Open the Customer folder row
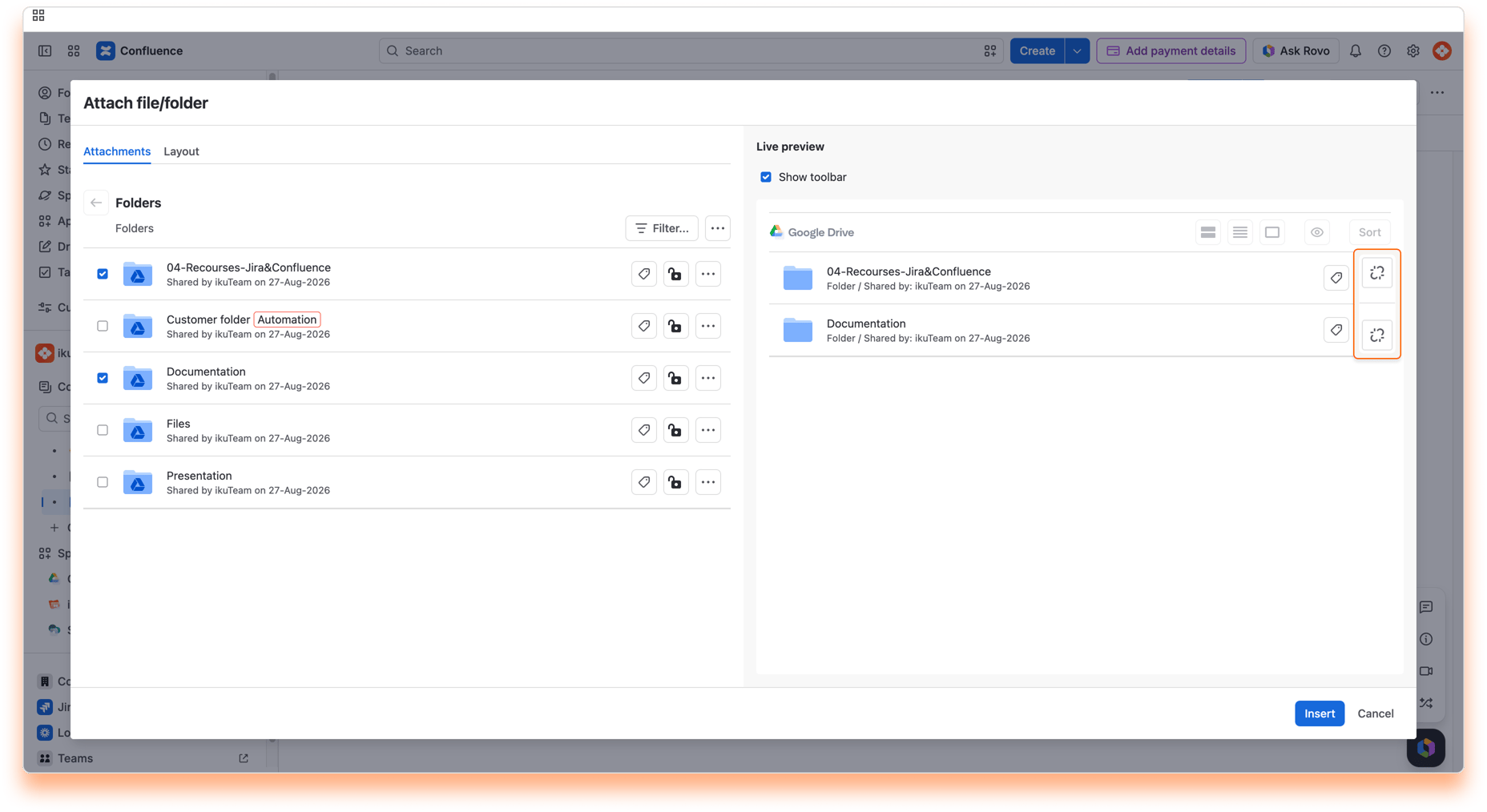The width and height of the screenshot is (1487, 812). pos(407,326)
